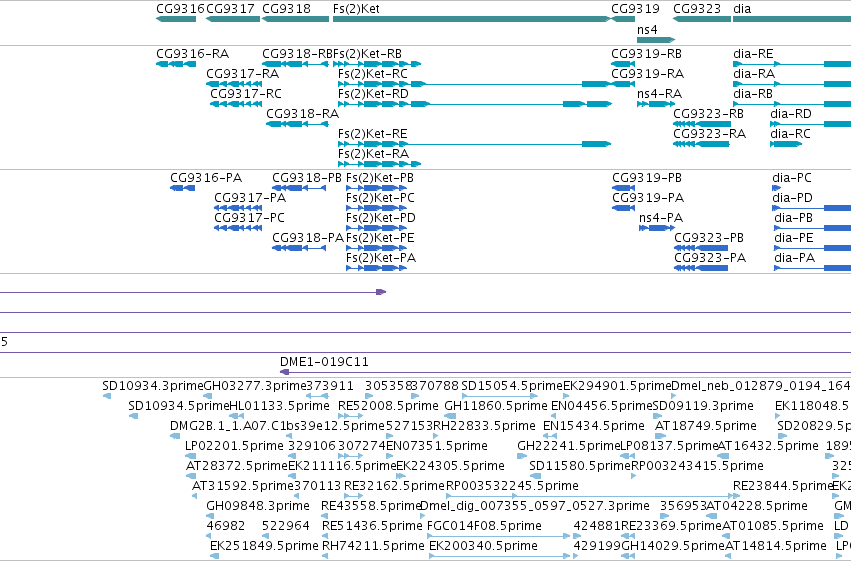Screen dimensions: 851x561
Task: Select transcript label Fs(2)Ket-RD
Action: (x=373, y=94)
